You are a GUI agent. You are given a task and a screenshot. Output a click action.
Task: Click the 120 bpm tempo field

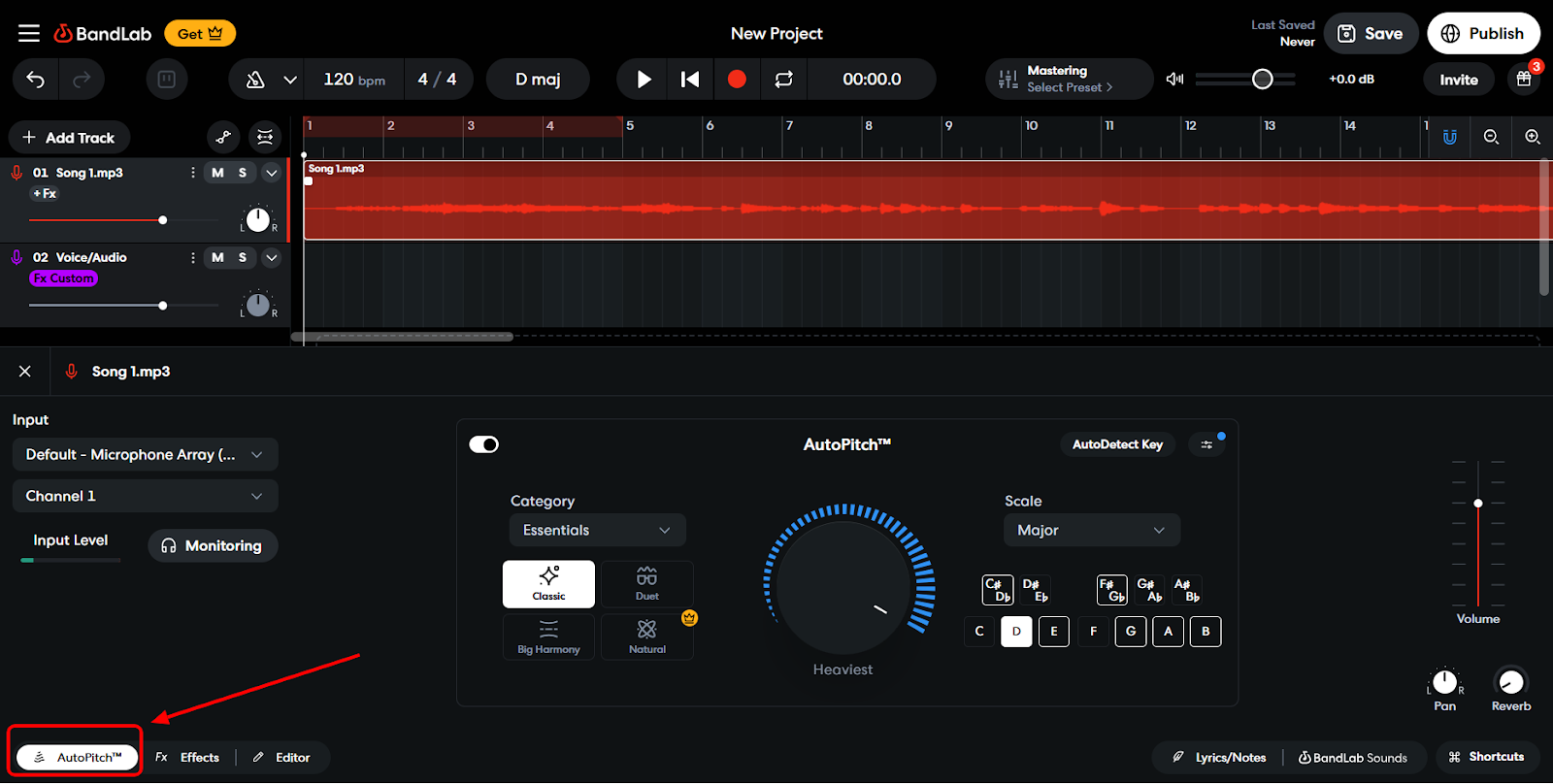[x=354, y=80]
